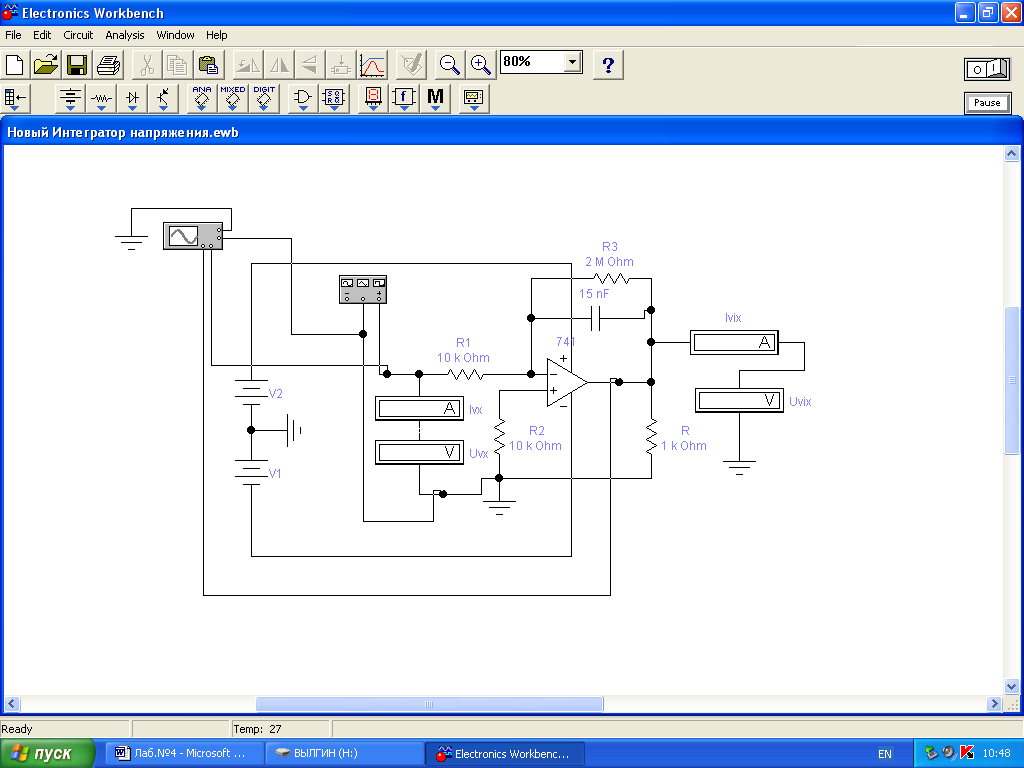This screenshot has height=768, width=1024.
Task: Create a new circuit file
Action: click(14, 65)
